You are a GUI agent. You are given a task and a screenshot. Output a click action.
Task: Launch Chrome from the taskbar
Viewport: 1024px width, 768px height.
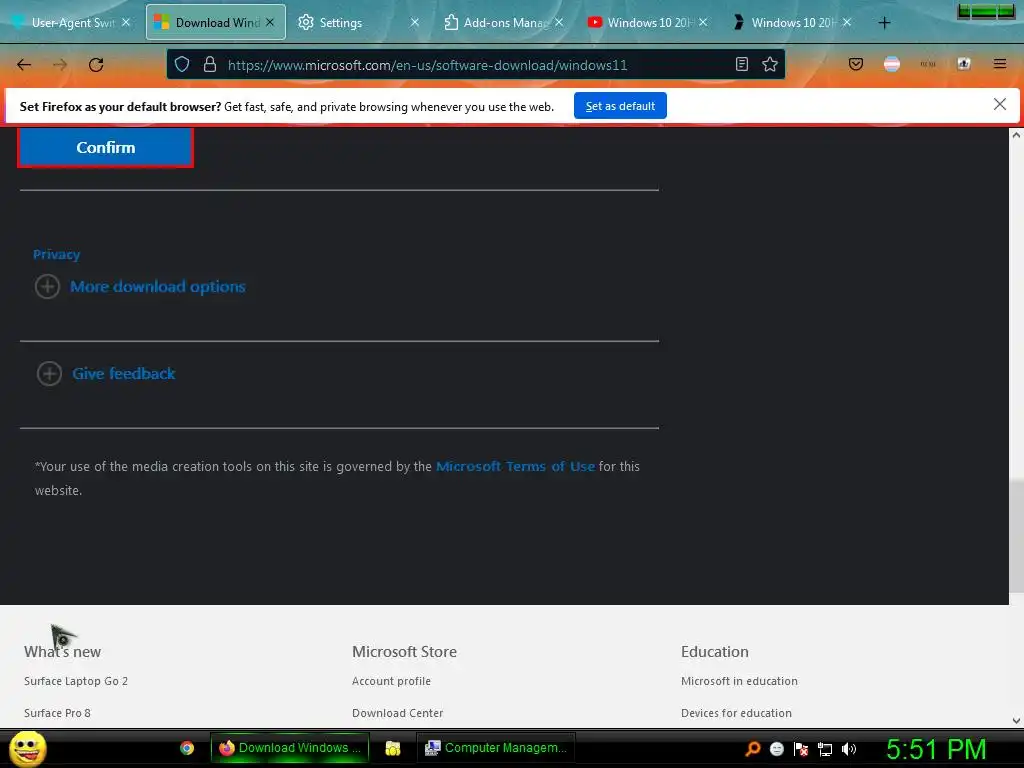187,748
